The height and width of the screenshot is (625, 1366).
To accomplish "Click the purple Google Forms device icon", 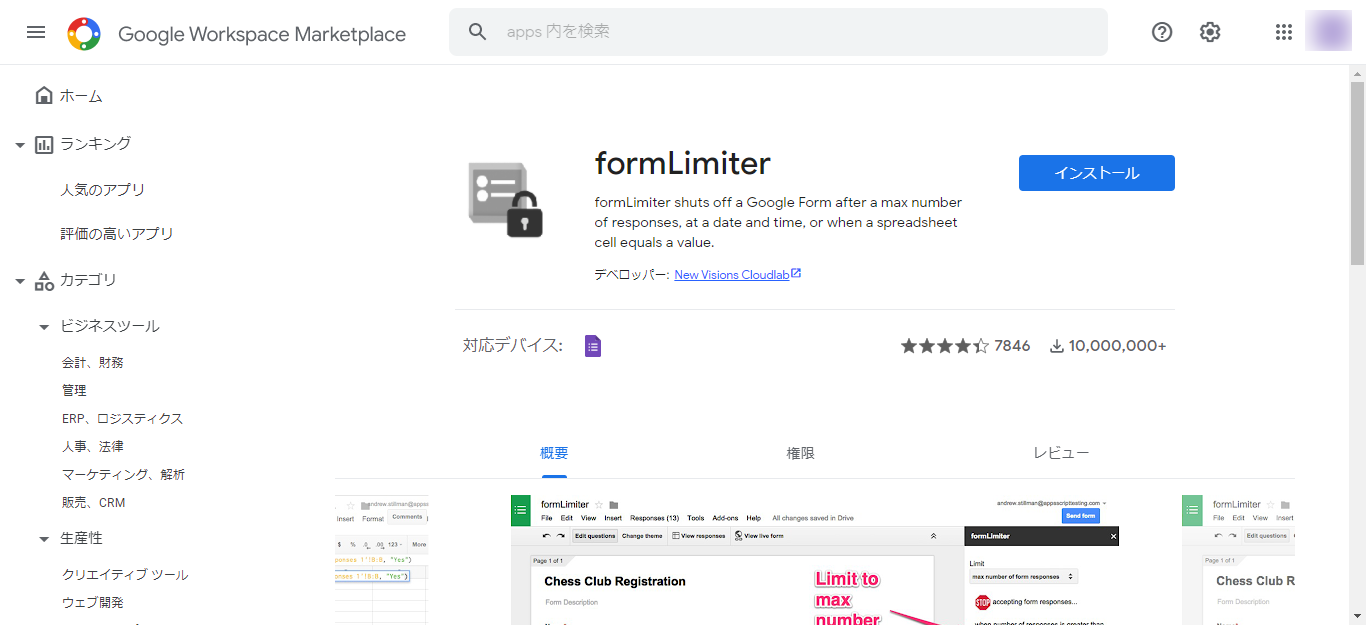I will click(593, 346).
